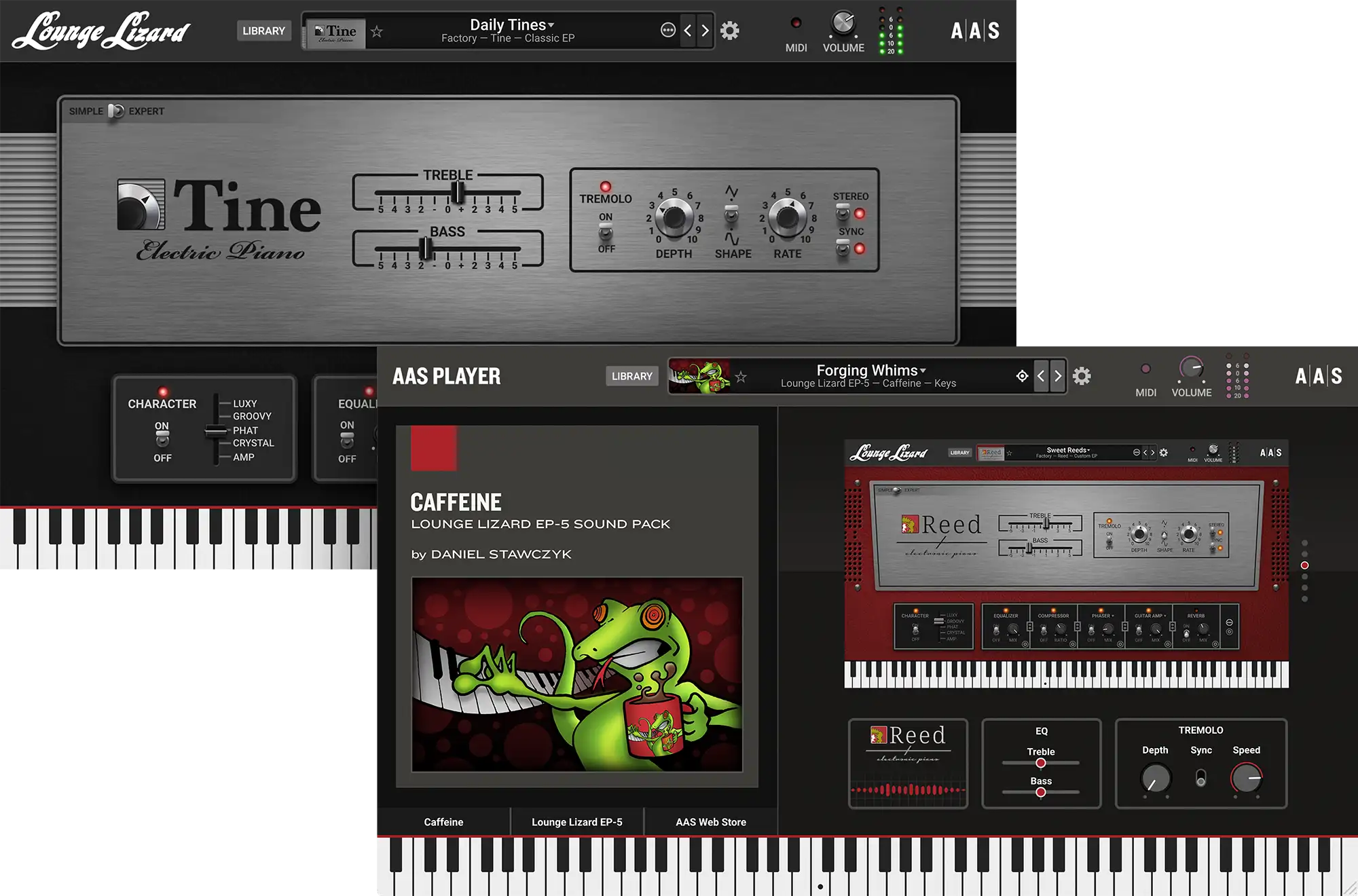Image resolution: width=1358 pixels, height=896 pixels.
Task: Click AAS logo in Lounge Lizard window
Action: [x=975, y=31]
